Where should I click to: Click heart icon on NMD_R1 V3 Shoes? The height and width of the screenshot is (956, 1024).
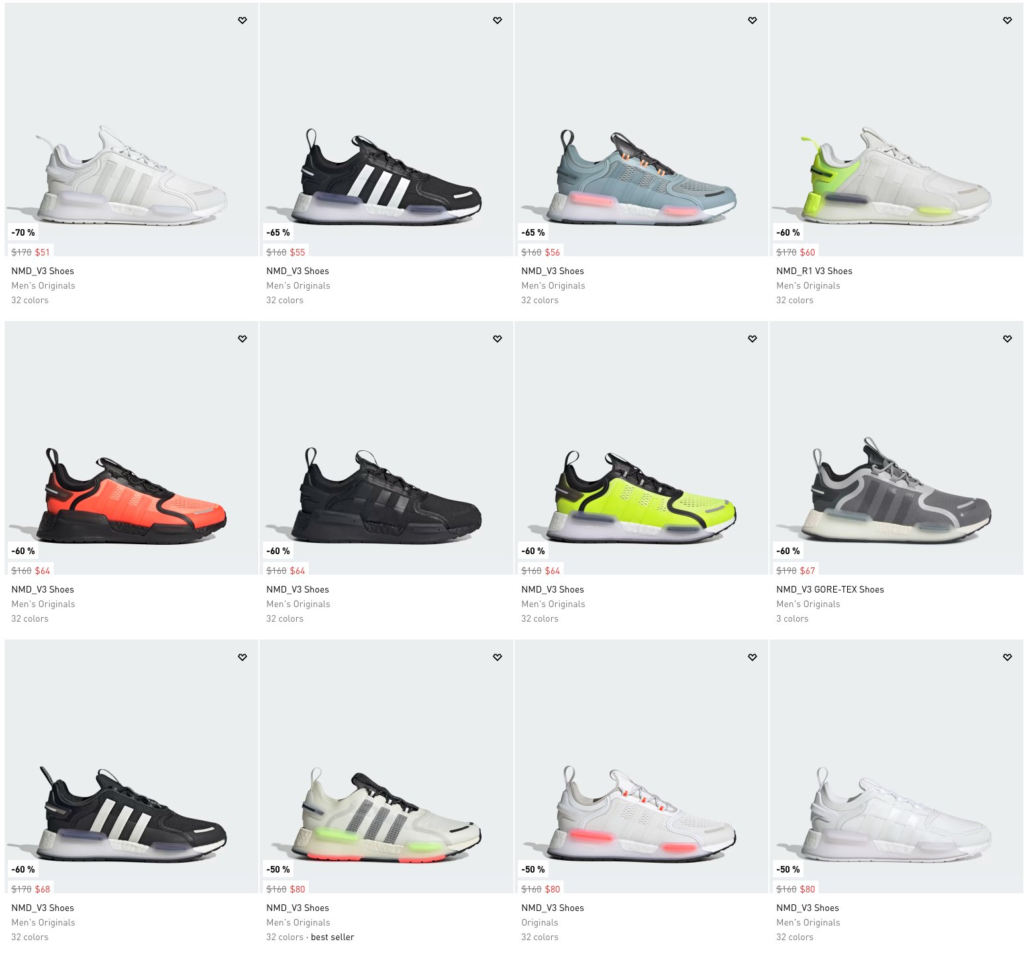click(x=1007, y=20)
